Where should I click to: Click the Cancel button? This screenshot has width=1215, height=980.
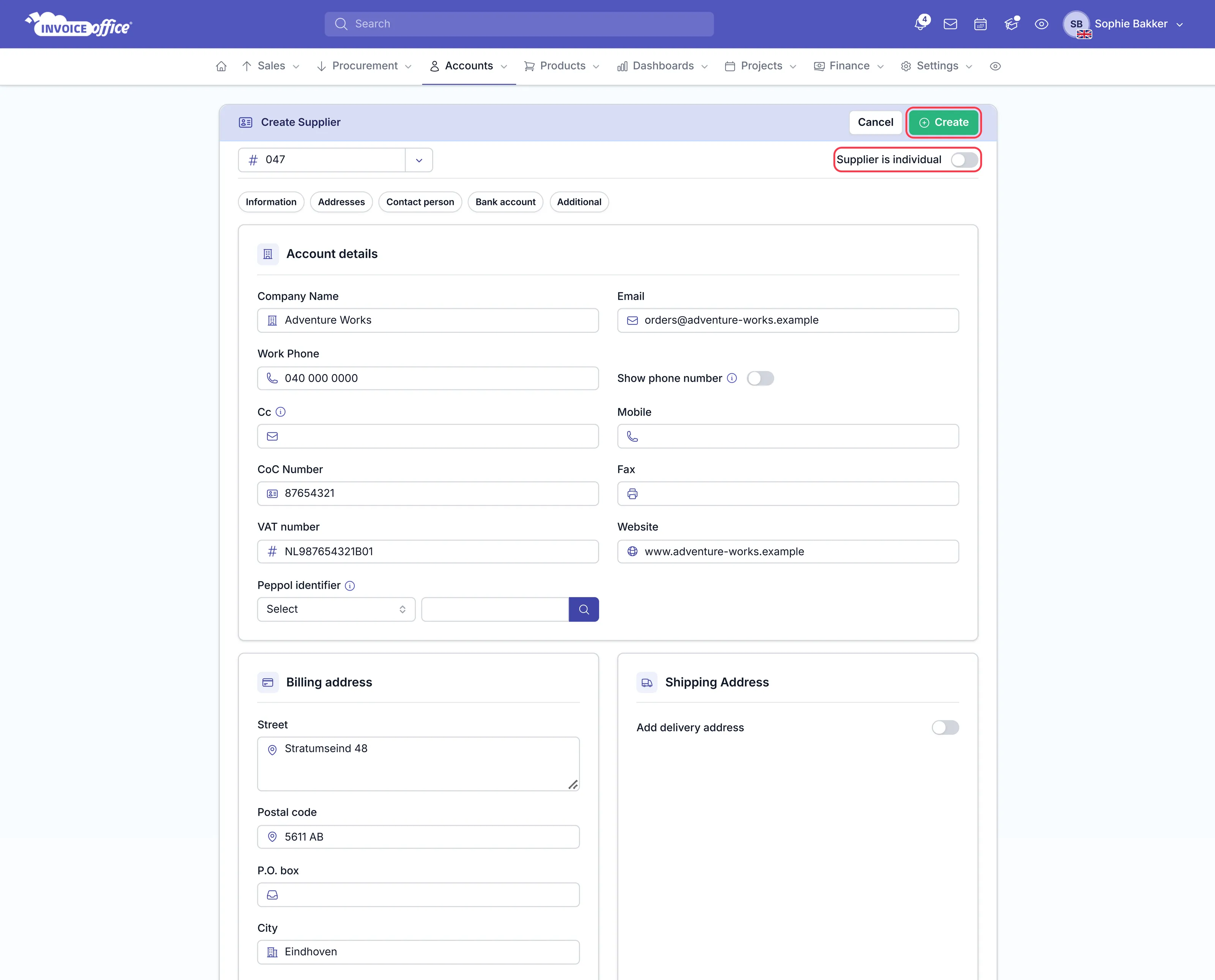(875, 123)
